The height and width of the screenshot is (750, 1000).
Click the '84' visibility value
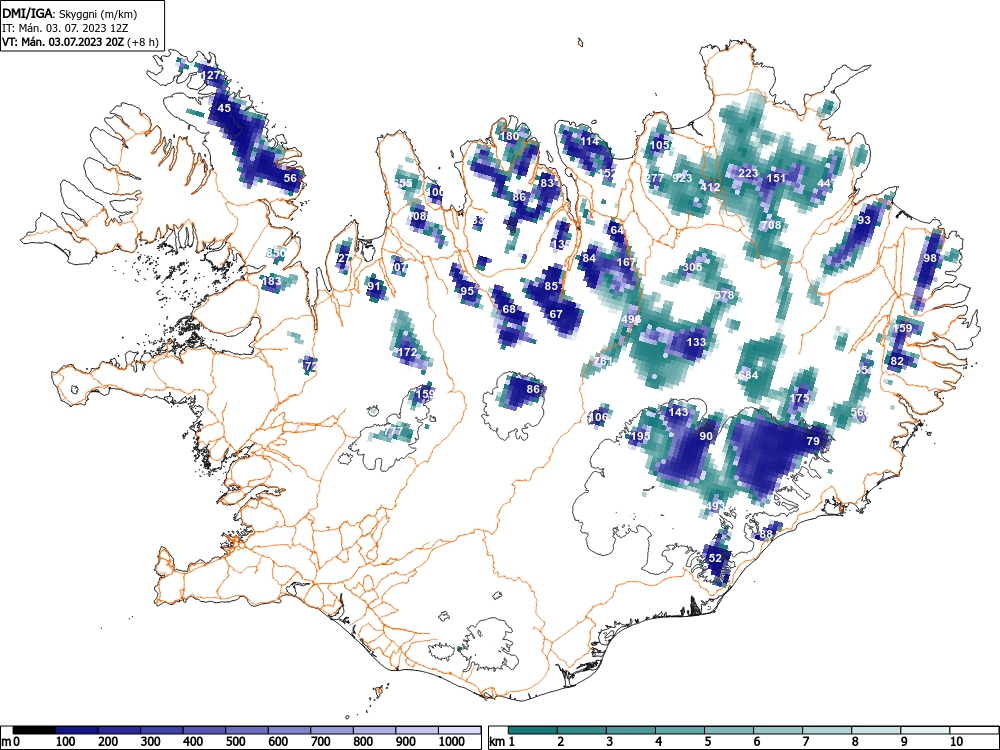tap(589, 258)
